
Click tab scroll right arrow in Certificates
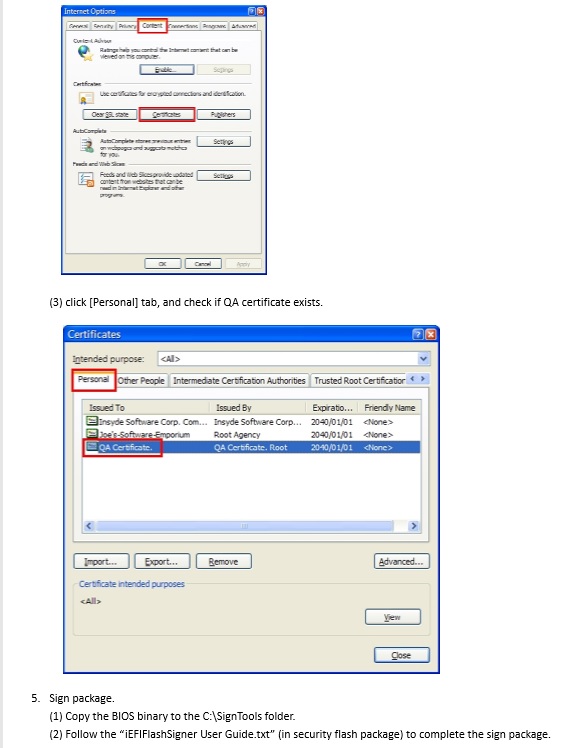tap(423, 379)
